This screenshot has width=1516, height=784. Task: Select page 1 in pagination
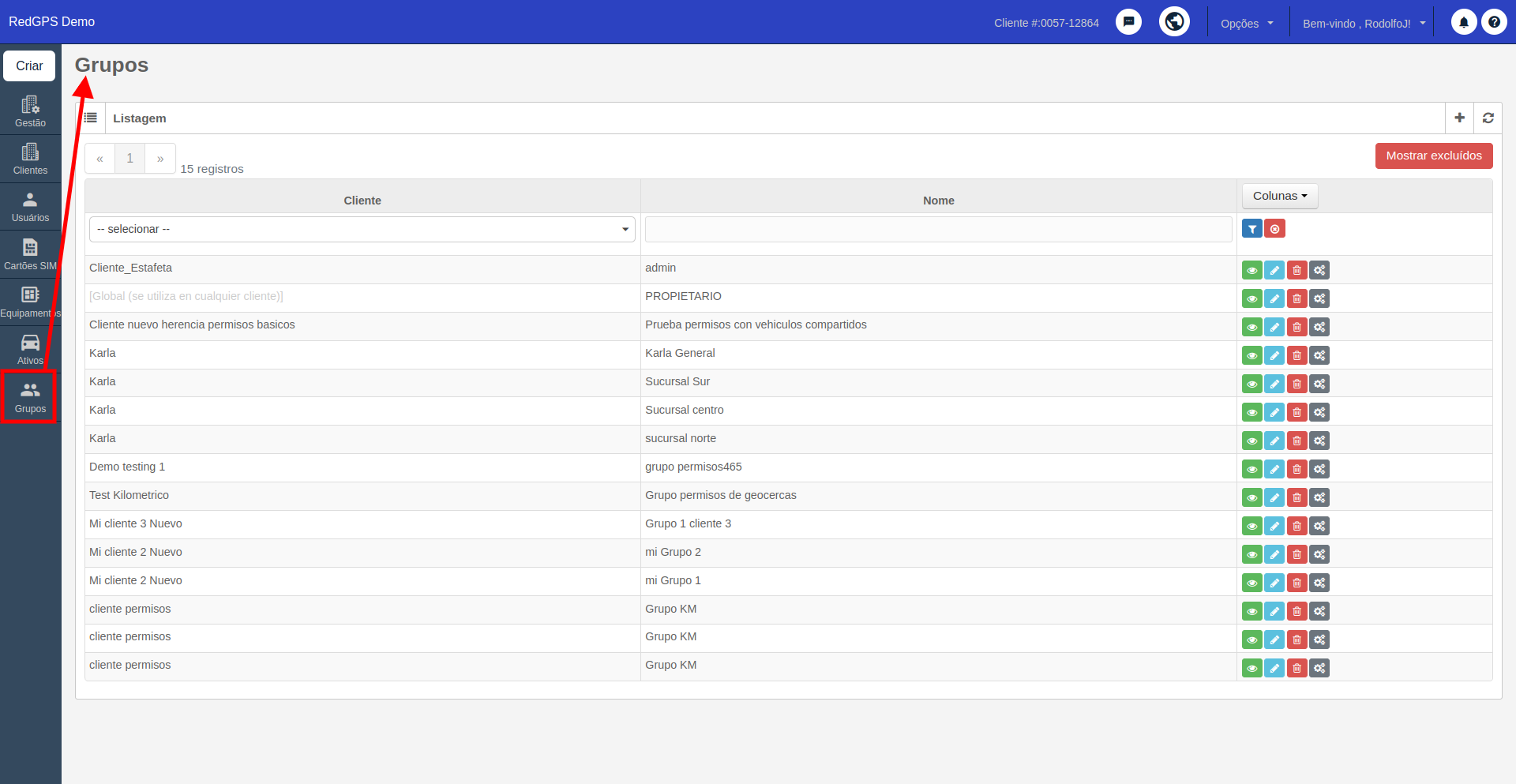coord(130,159)
